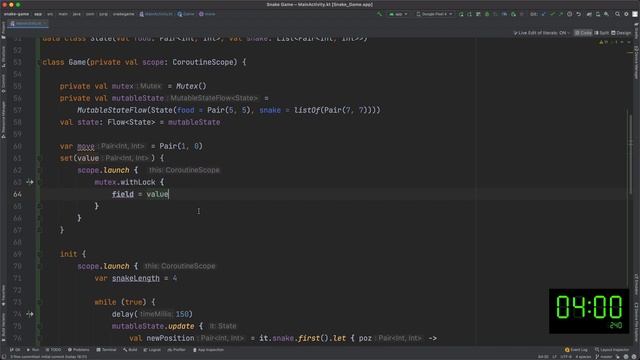Select the MainActivity.kt editor tab
640x360 pixels.
(28, 24)
